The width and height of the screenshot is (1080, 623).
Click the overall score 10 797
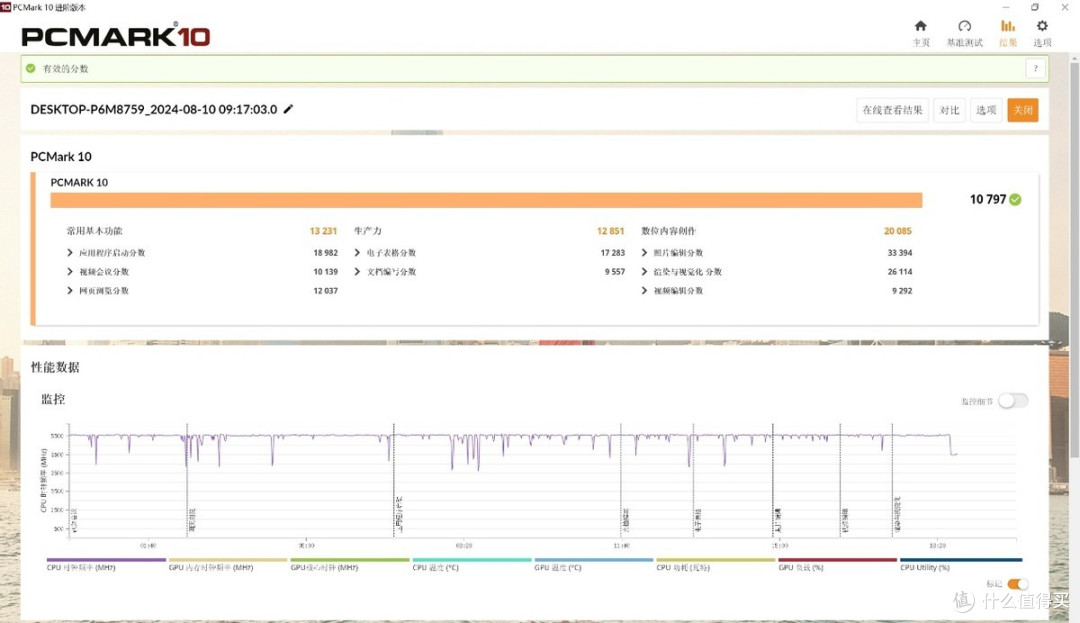coord(988,200)
